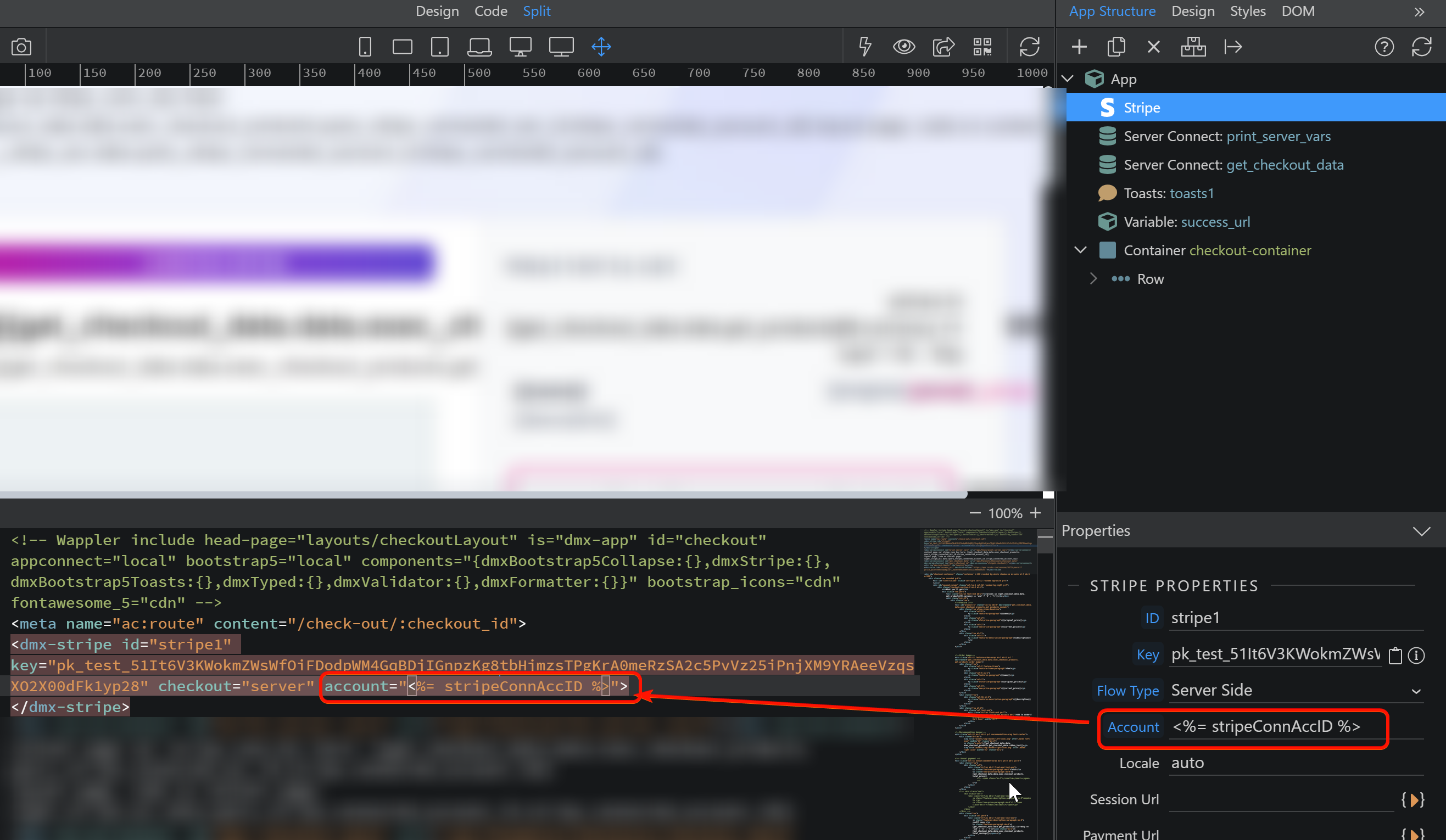Select the mobile phone device preview icon
This screenshot has width=1446, height=840.
[x=365, y=47]
